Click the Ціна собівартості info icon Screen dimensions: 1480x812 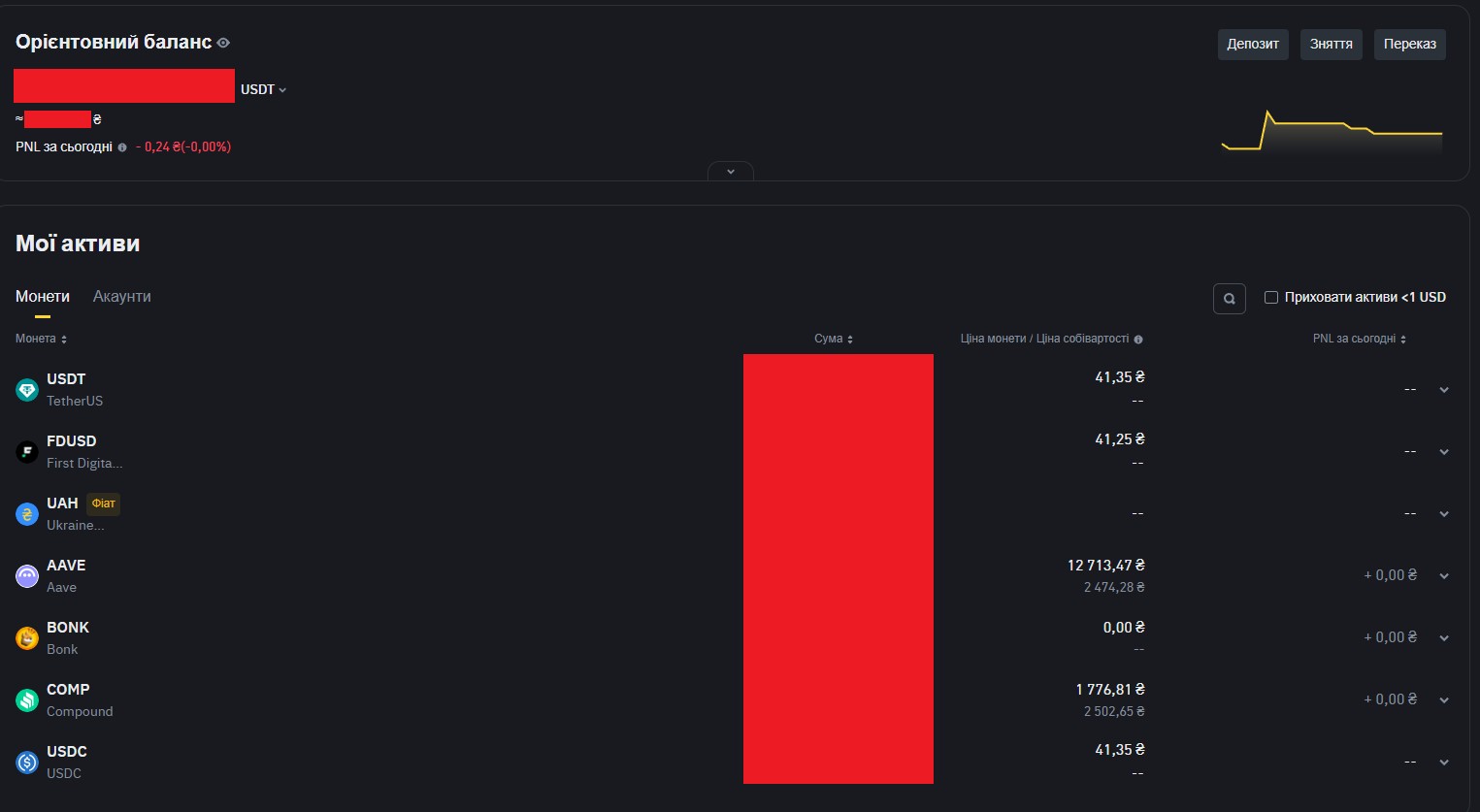click(1138, 340)
